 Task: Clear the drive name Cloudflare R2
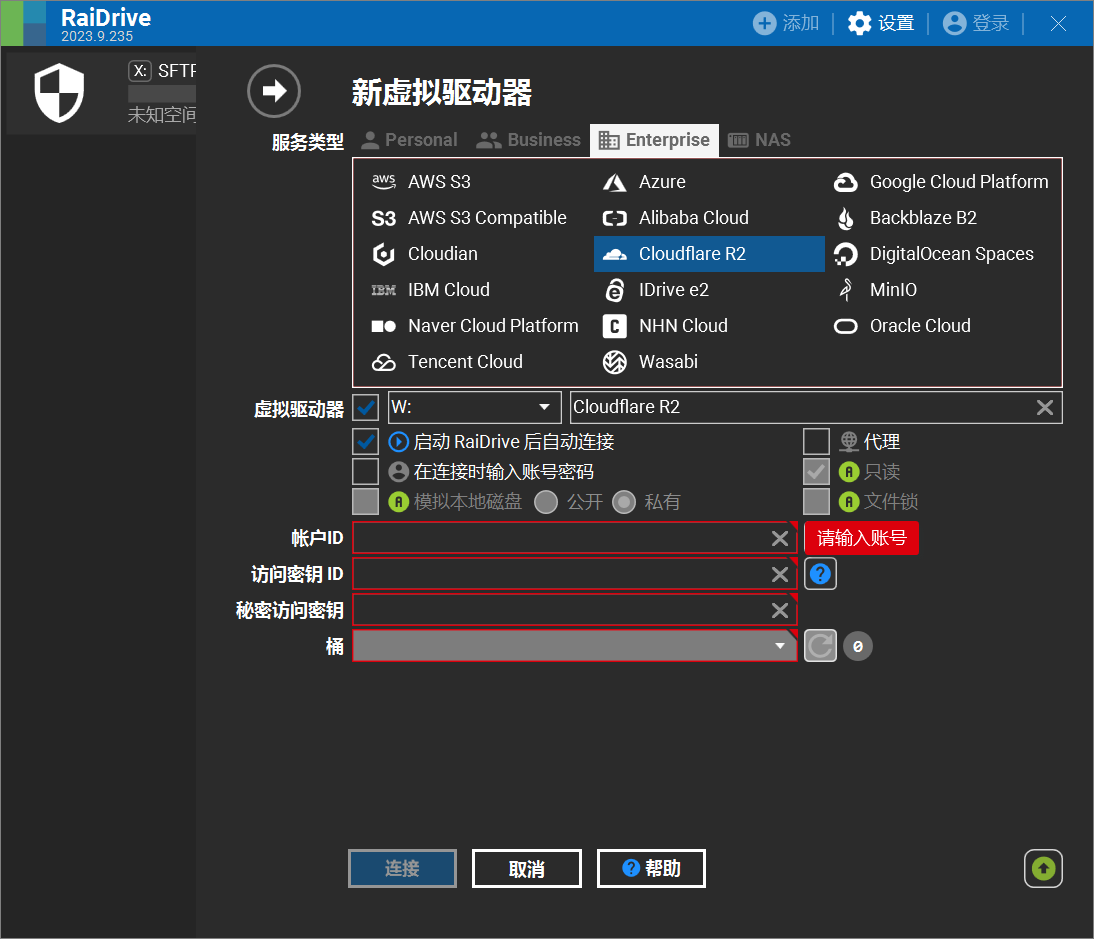coord(1044,407)
